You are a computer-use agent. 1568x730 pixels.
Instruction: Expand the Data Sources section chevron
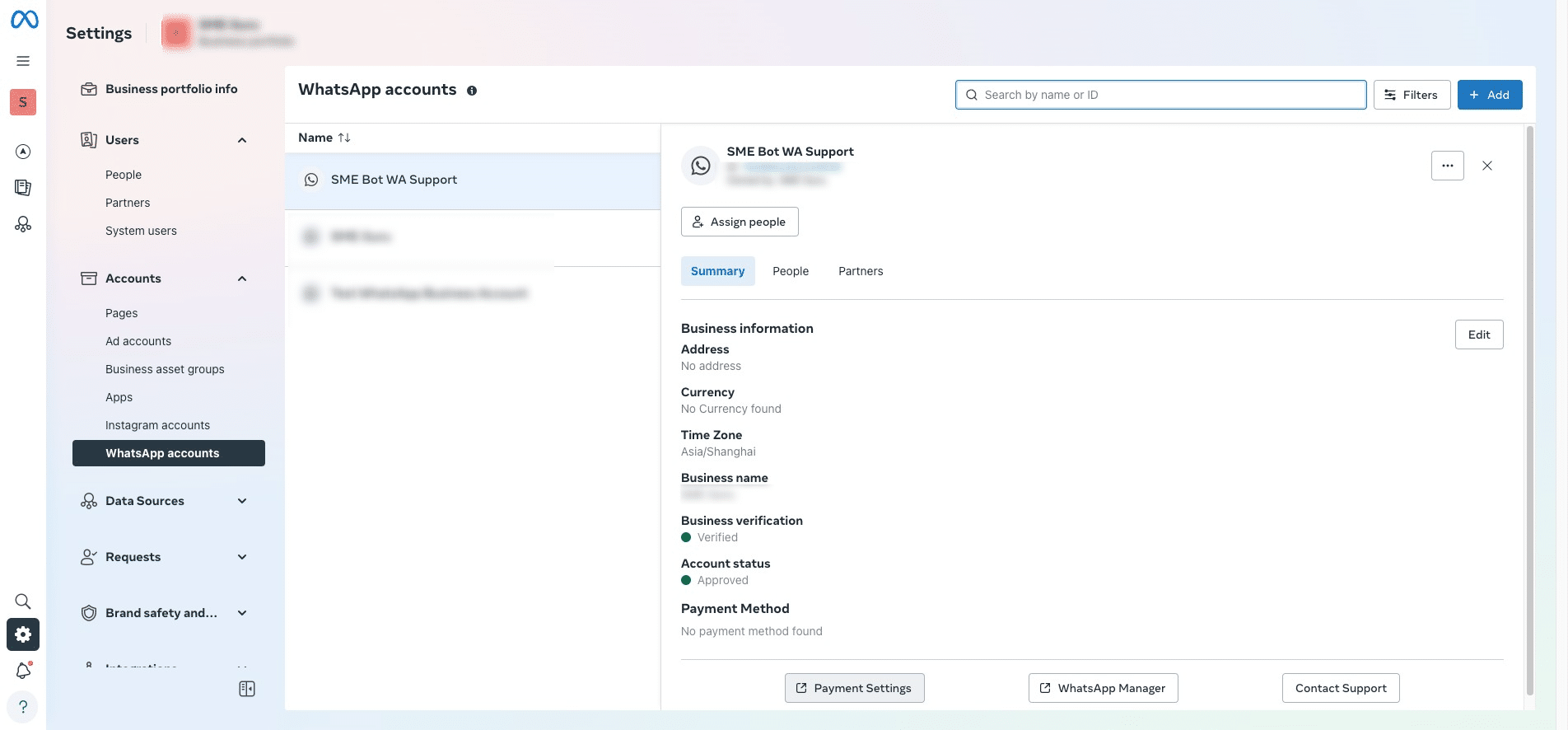[x=242, y=501]
